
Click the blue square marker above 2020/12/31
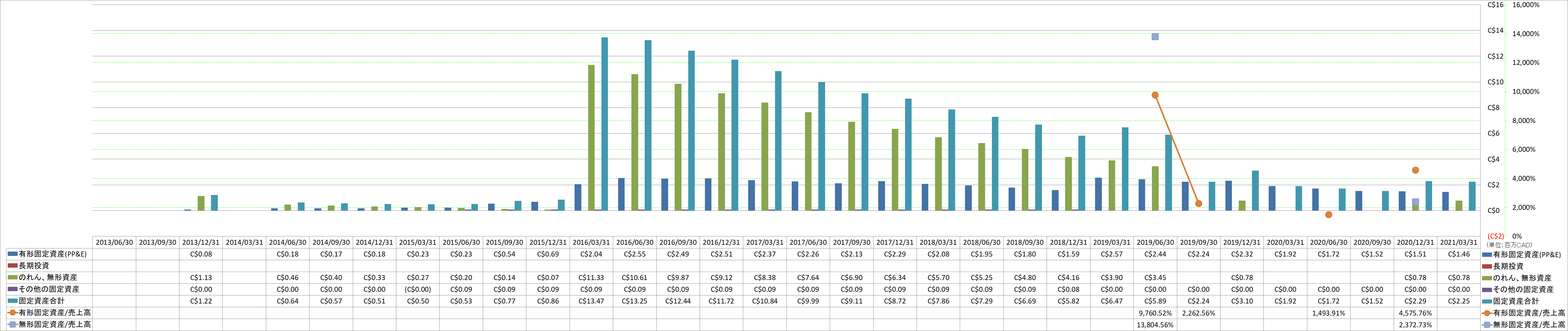coord(1416,202)
